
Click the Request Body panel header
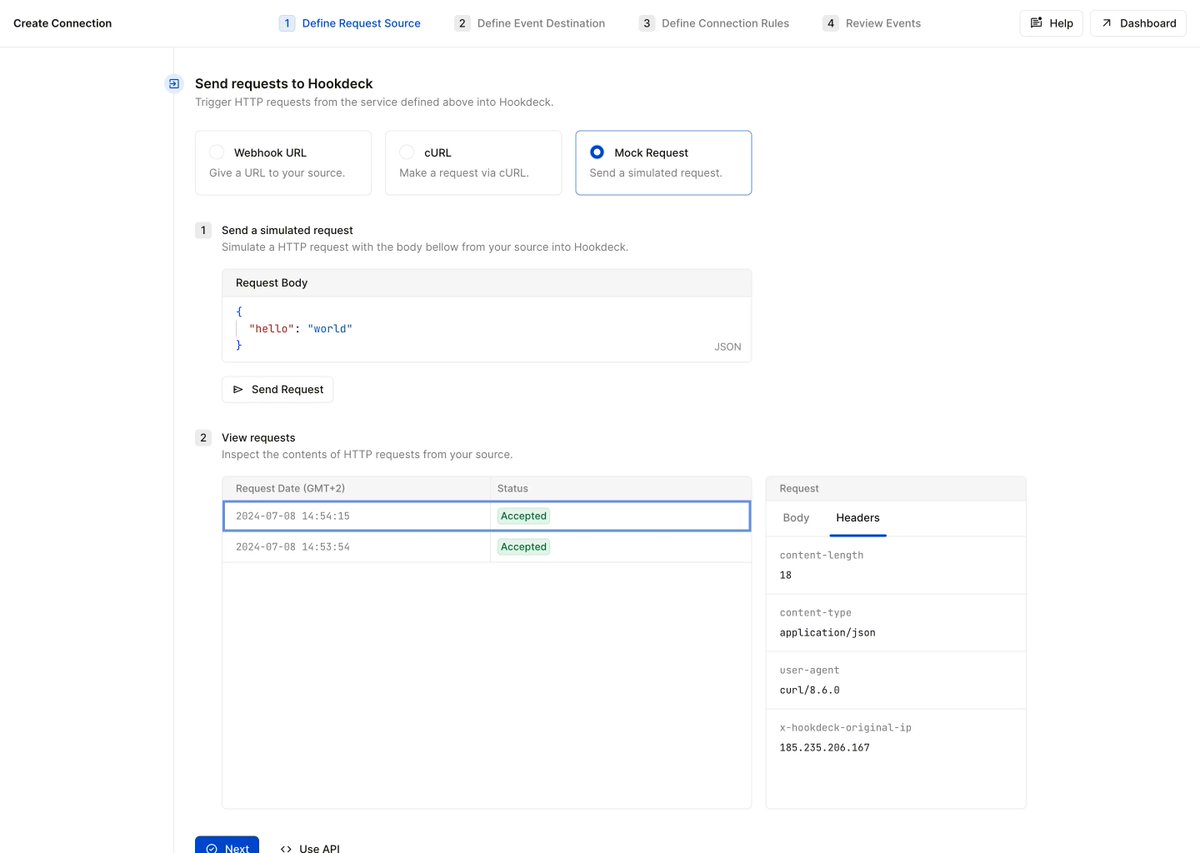coord(486,283)
